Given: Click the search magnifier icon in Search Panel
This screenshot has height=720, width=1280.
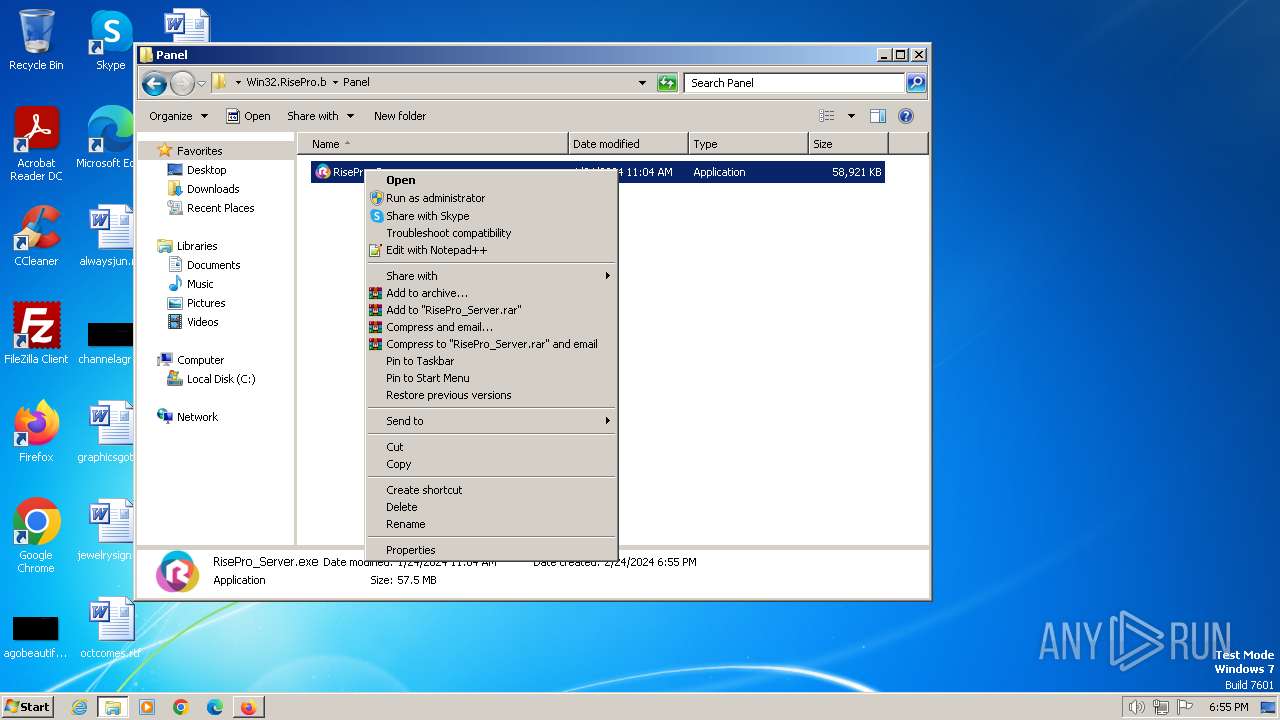Looking at the screenshot, I should 915,83.
